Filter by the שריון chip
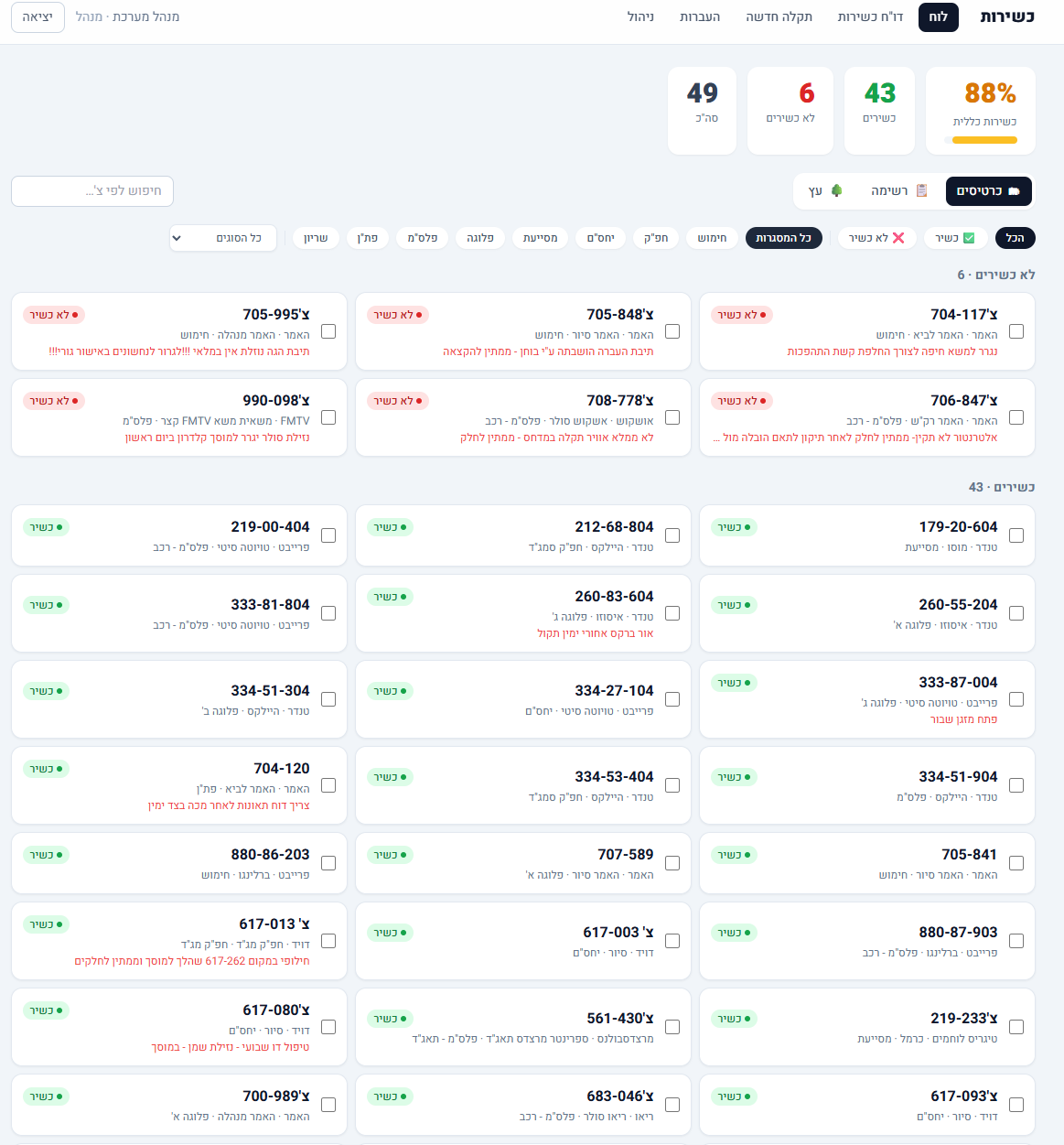The width and height of the screenshot is (1064, 1145). [316, 238]
